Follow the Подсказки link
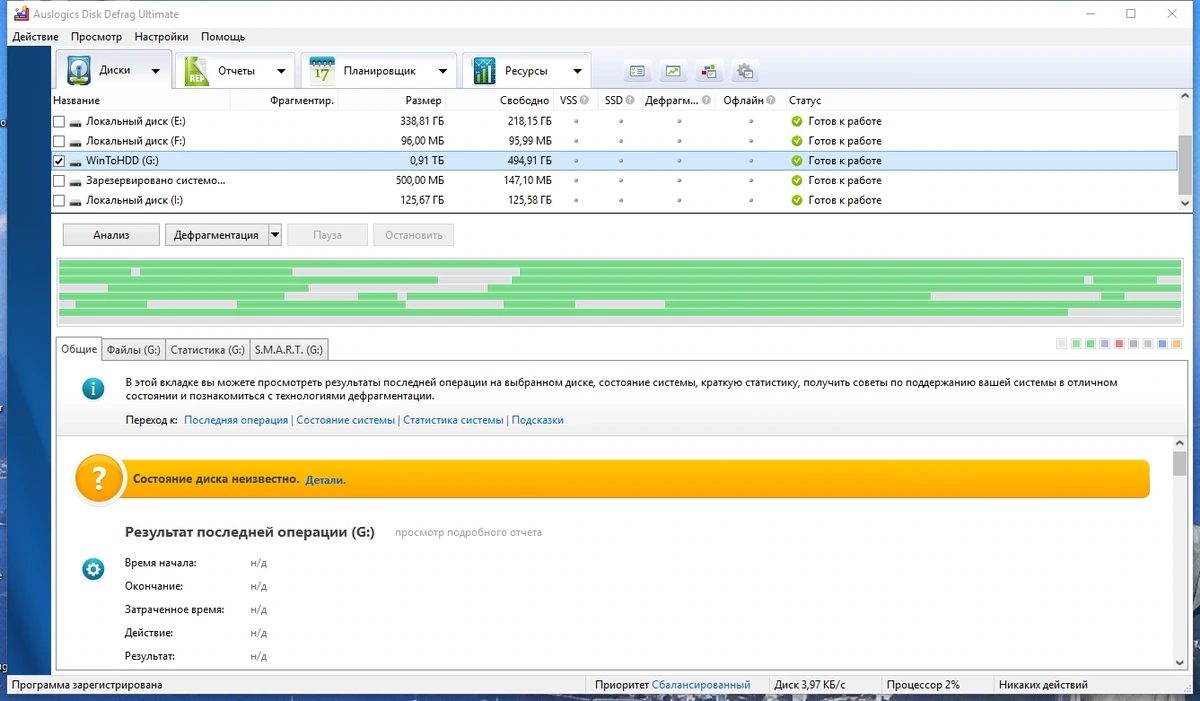Viewport: 1200px width, 701px height. (x=538, y=420)
